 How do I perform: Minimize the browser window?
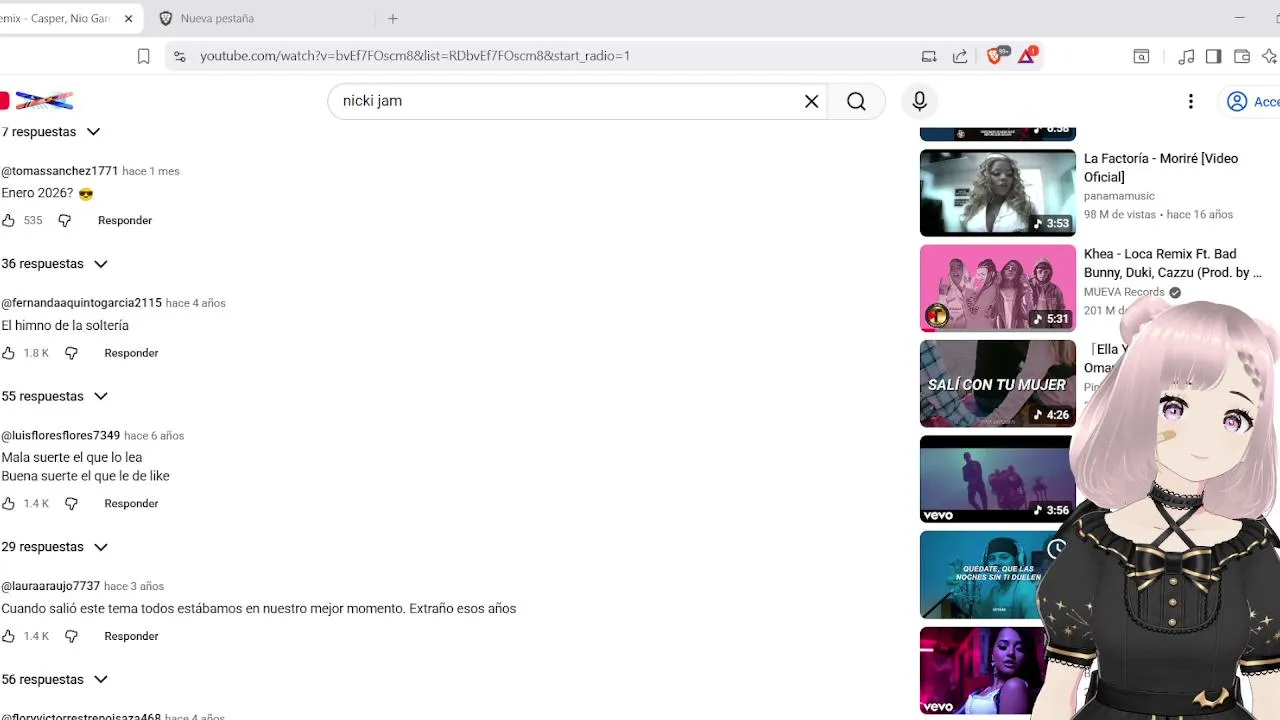pos(1240,18)
